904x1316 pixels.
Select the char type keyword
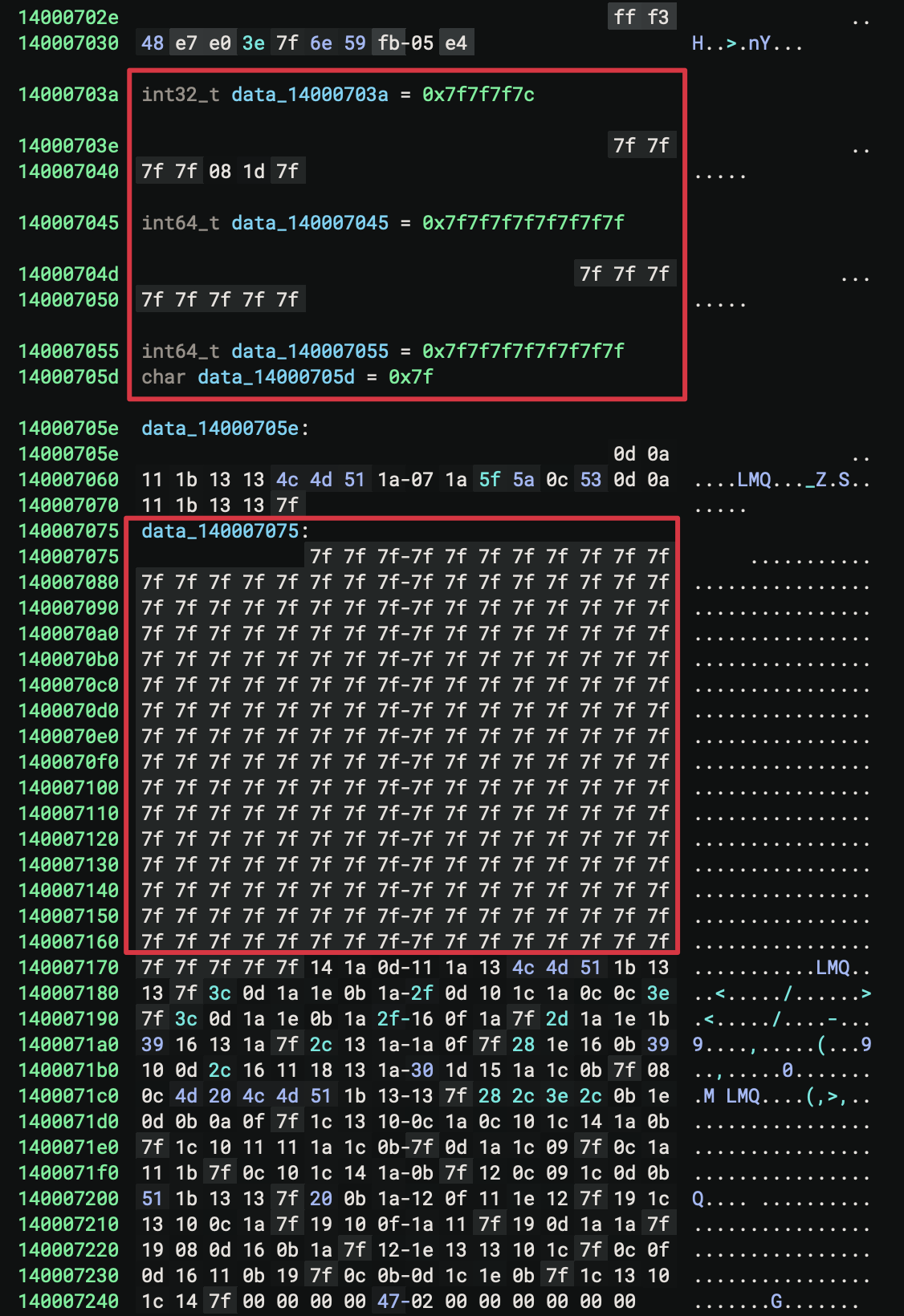click(x=164, y=376)
